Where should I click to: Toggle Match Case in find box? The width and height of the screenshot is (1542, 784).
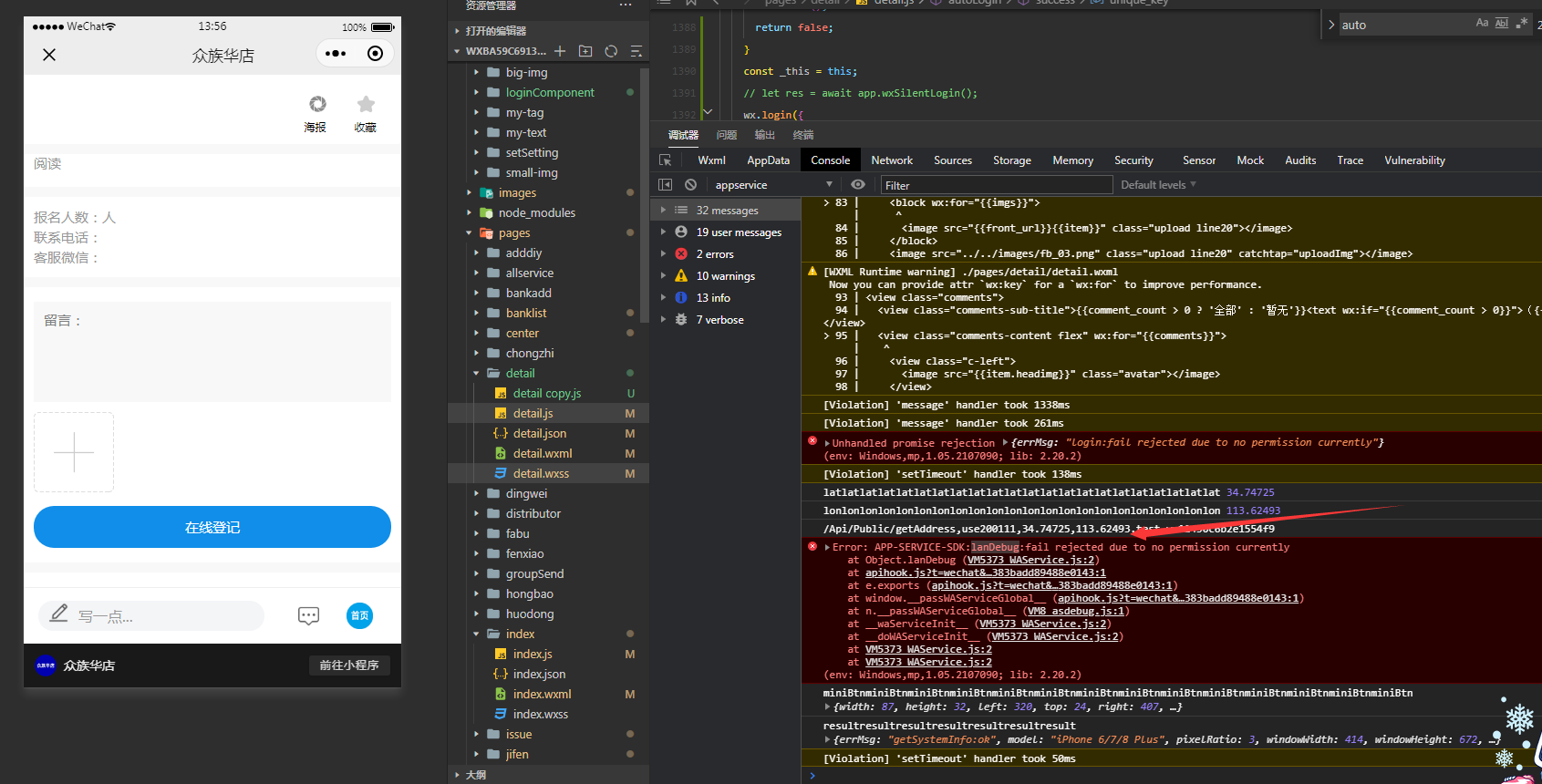pyautogui.click(x=1482, y=24)
